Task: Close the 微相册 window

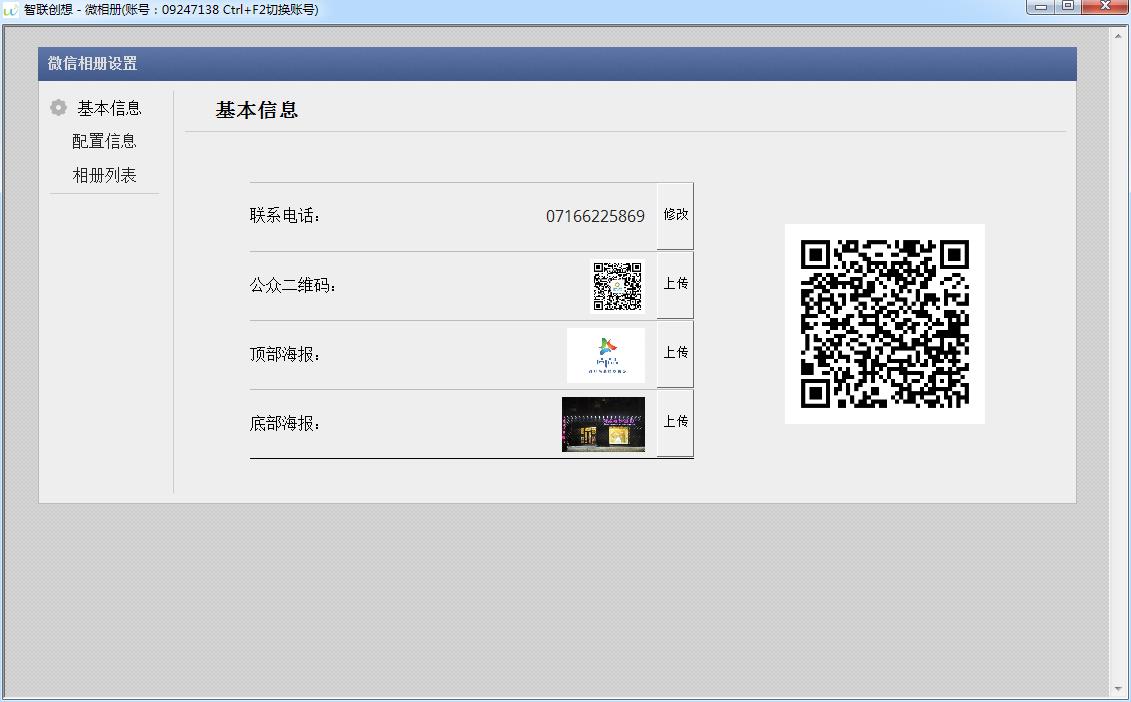Action: pyautogui.click(x=1104, y=6)
